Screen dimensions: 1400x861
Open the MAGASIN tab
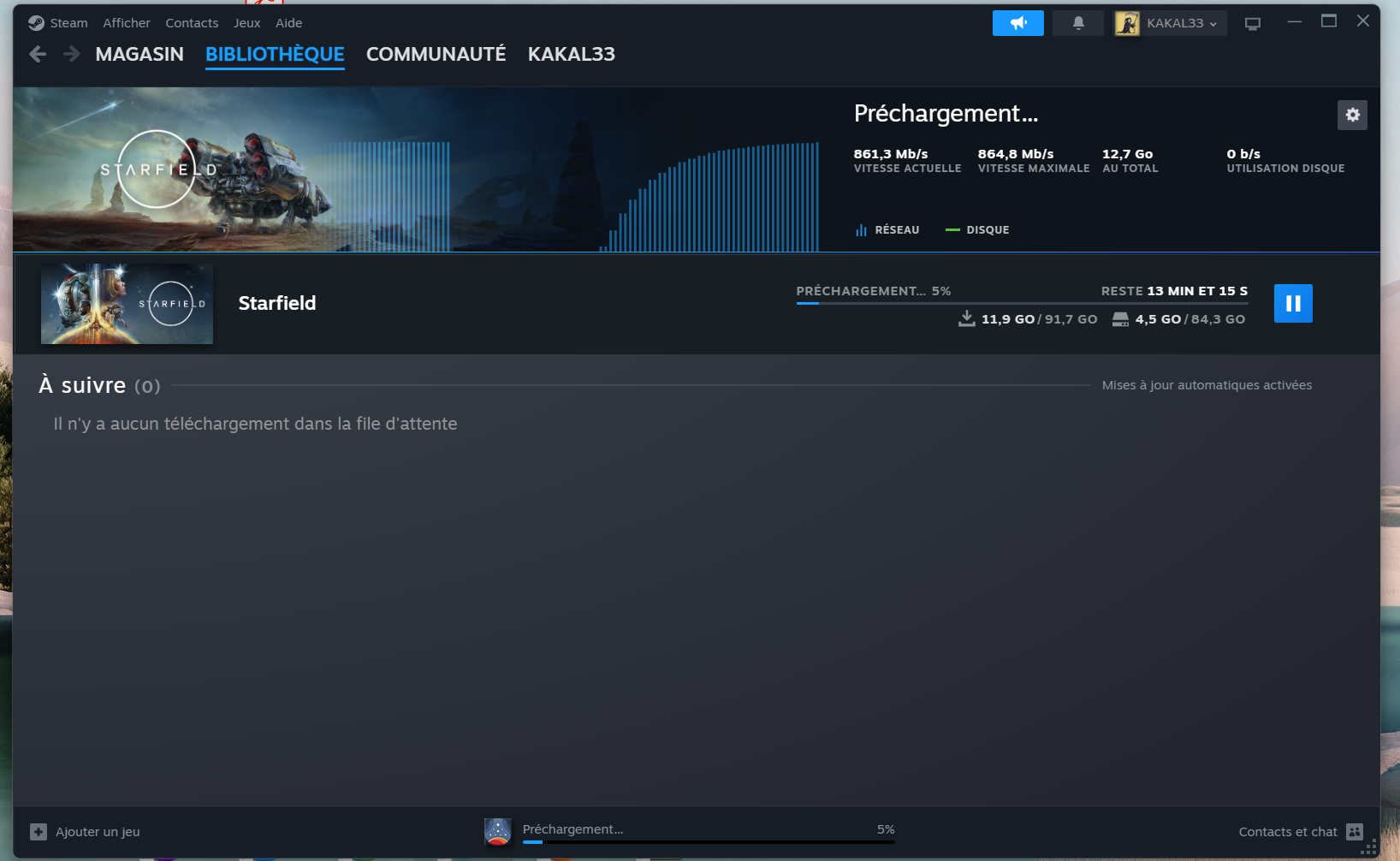pos(139,54)
